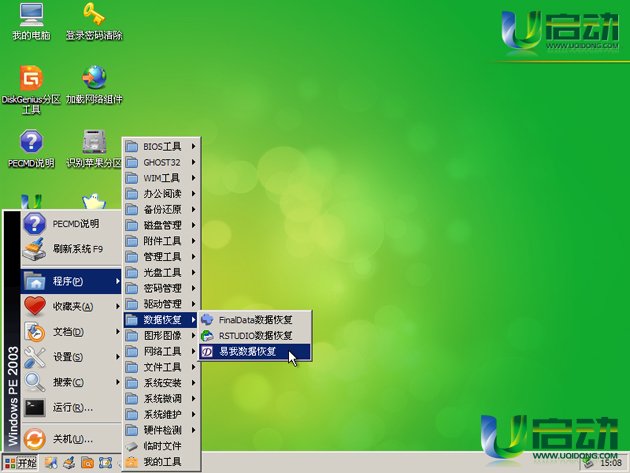
Task: Expand the 硬件检测 submenu arrow
Action: point(193,430)
